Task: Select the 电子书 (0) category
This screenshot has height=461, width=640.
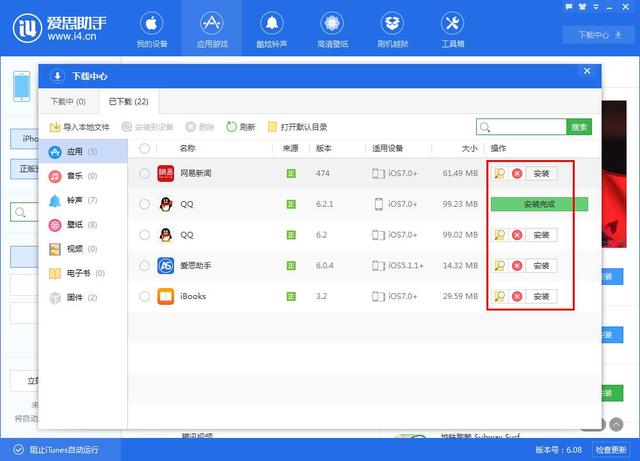Action: (x=83, y=273)
